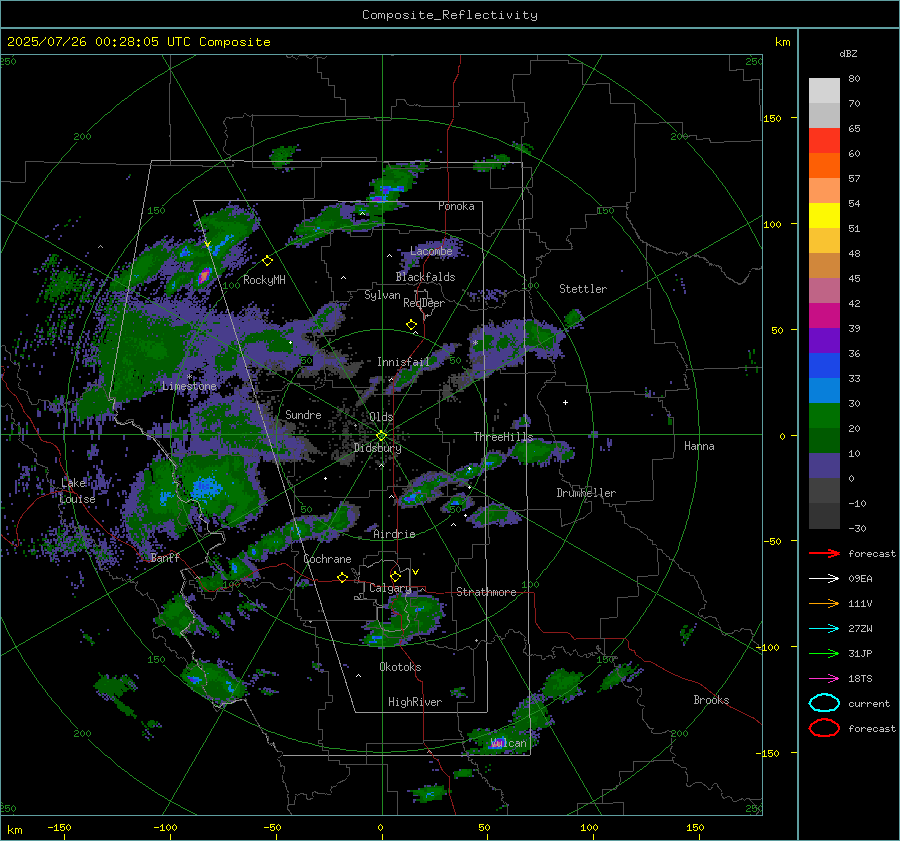This screenshot has height=841, width=900.
Task: Click the cyan current ellipse icon
Action: 824,703
